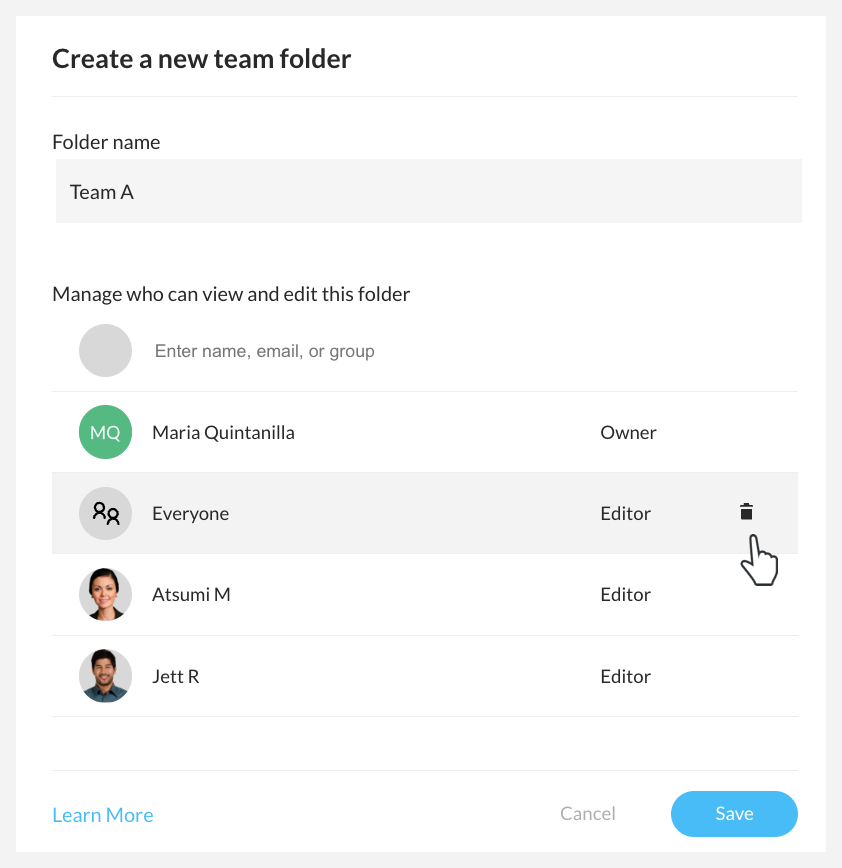The height and width of the screenshot is (868, 842).
Task: Select the Jett R name
Action: [x=175, y=677]
